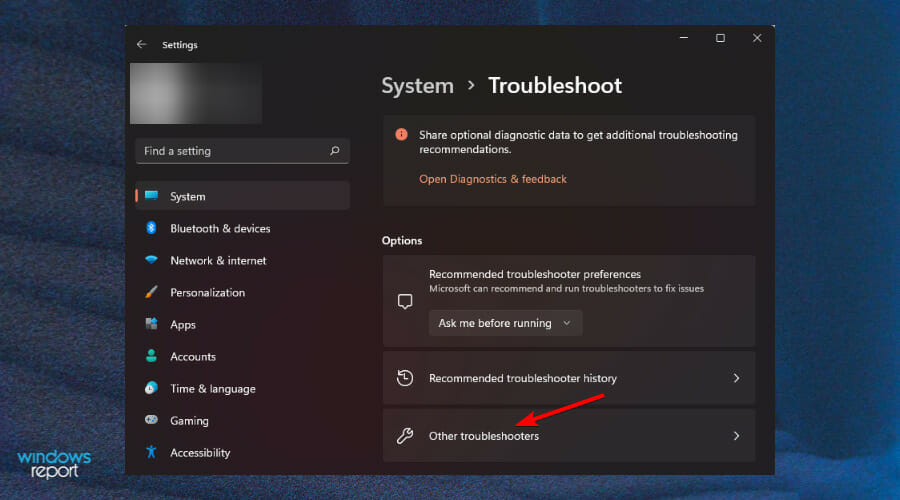Click the orange info icon in diagnostic banner

tap(401, 134)
